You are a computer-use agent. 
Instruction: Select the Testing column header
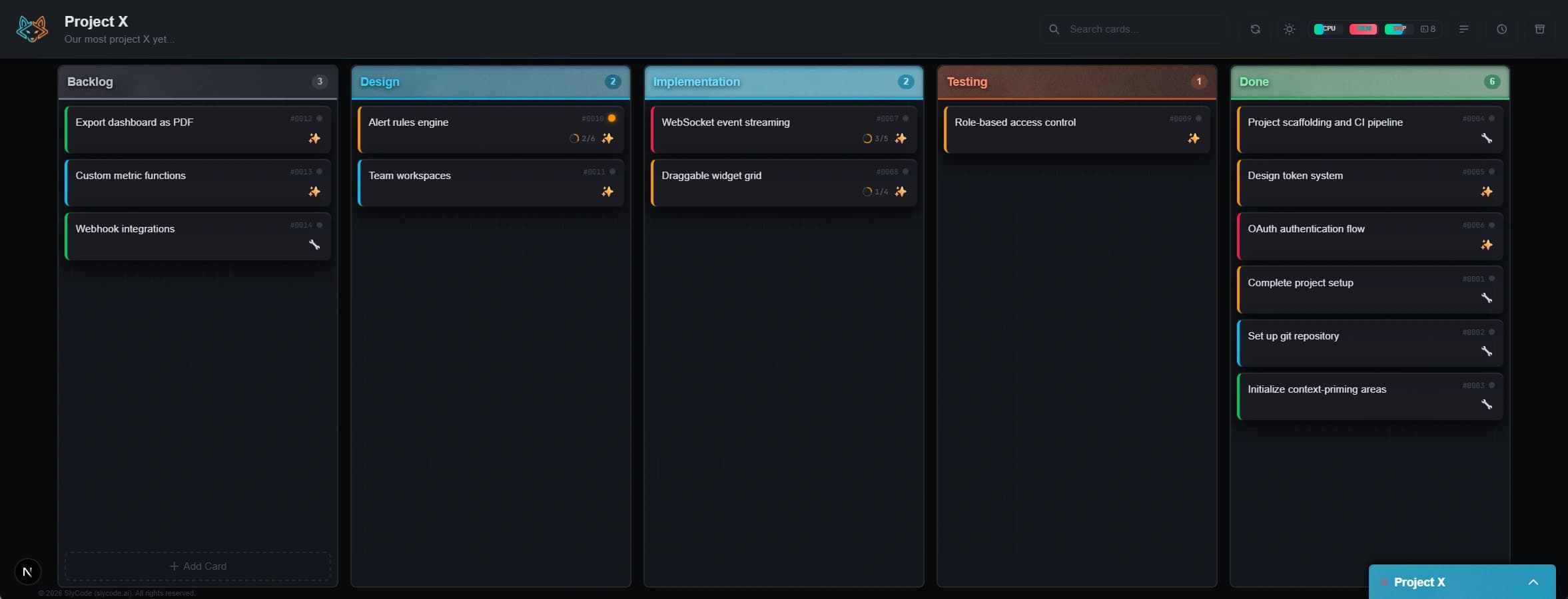click(x=1077, y=82)
